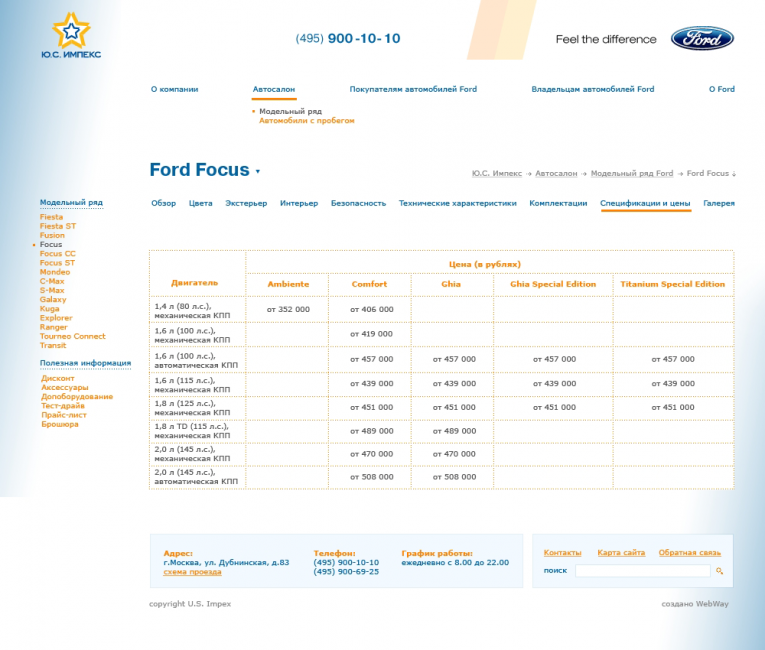
Task: Open the Допоборудование link
Action: click(77, 397)
